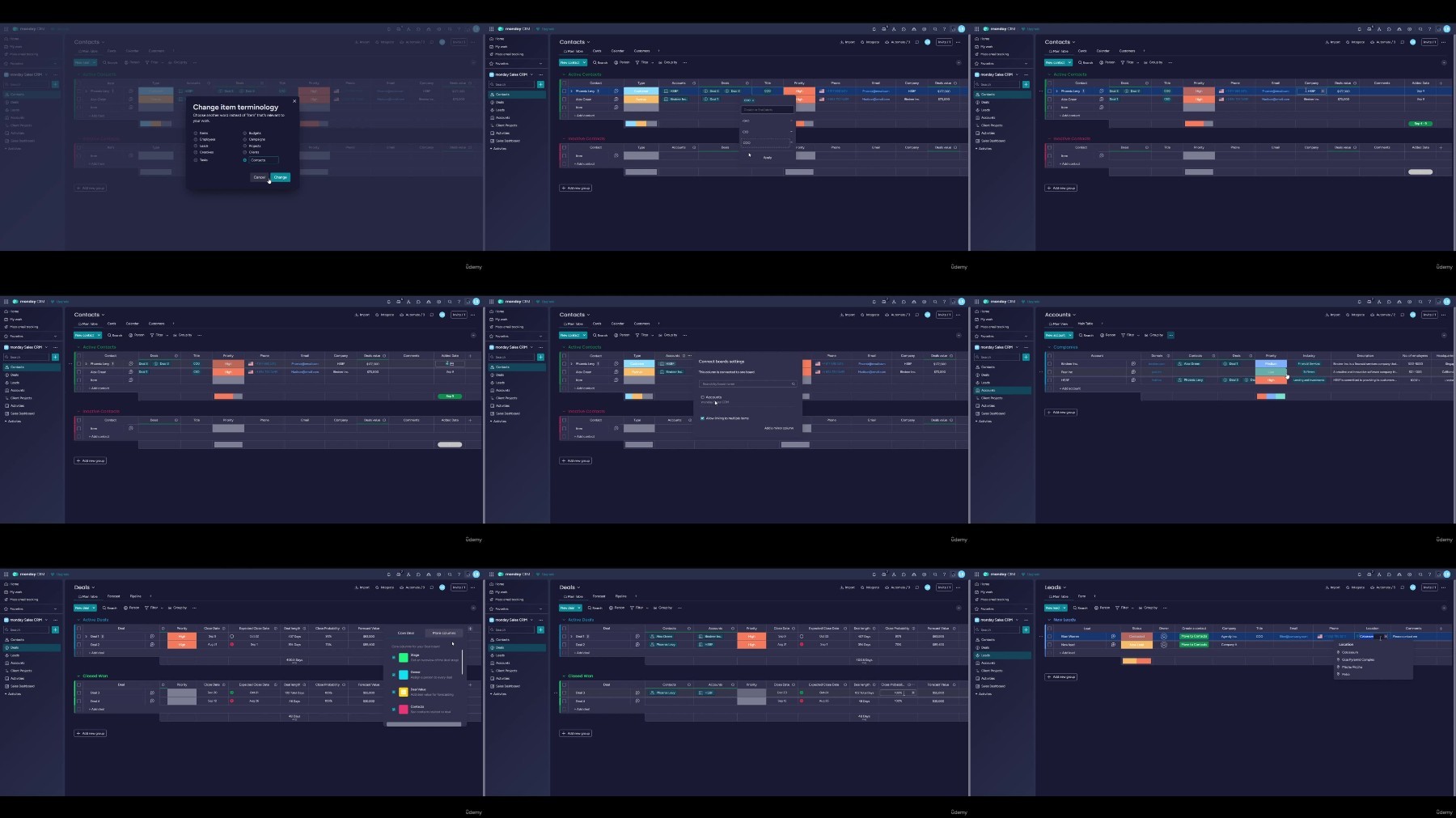Screen dimensions: 1456x818
Task: Collapse the Companies group on Accounts board
Action: [x=1049, y=347]
